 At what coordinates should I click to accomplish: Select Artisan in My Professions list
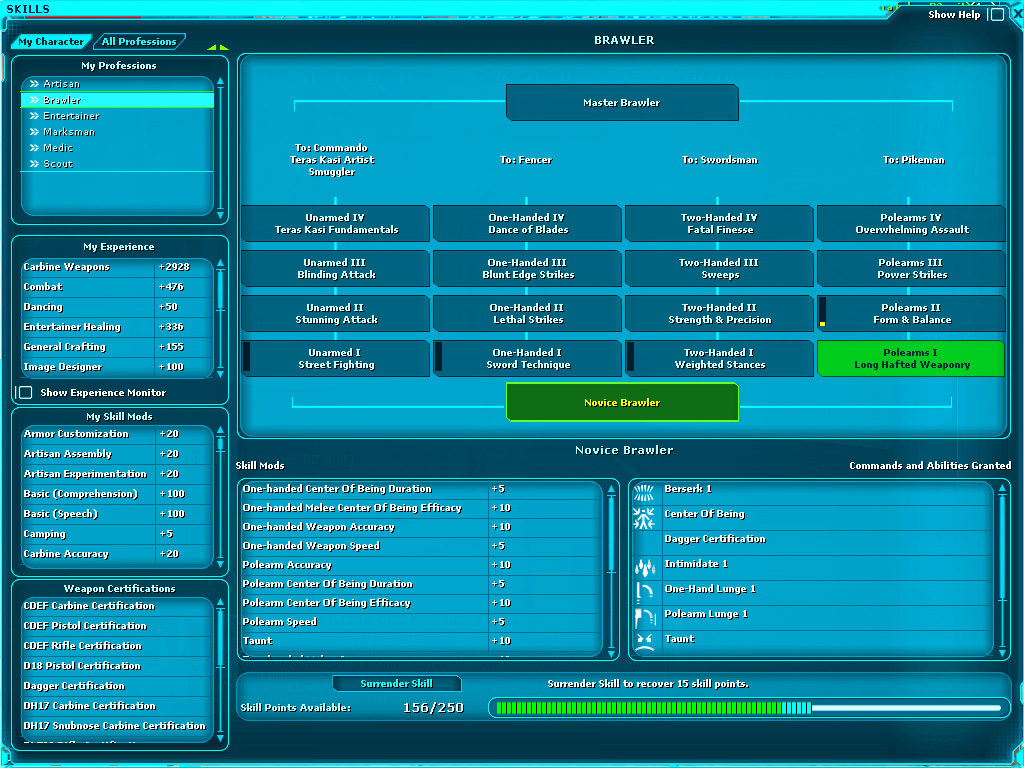pyautogui.click(x=118, y=84)
